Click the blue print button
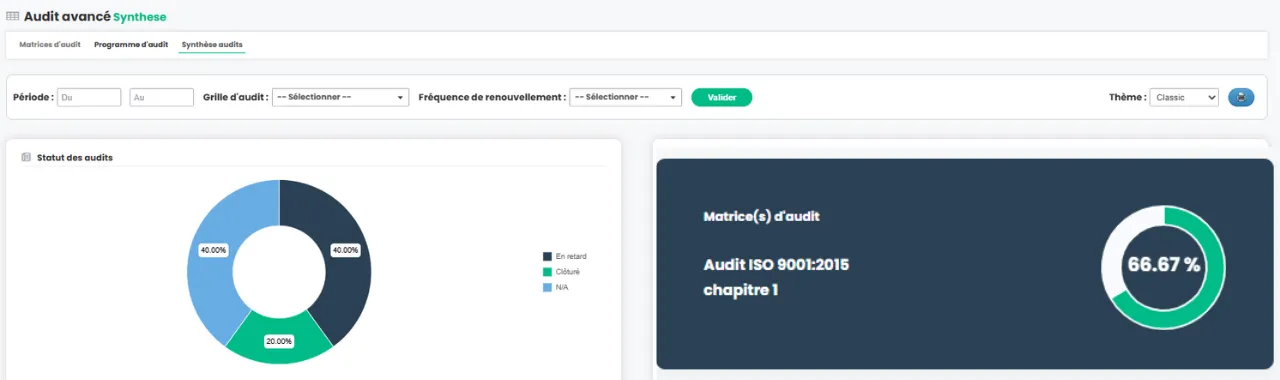The height and width of the screenshot is (380, 1280). click(1241, 97)
